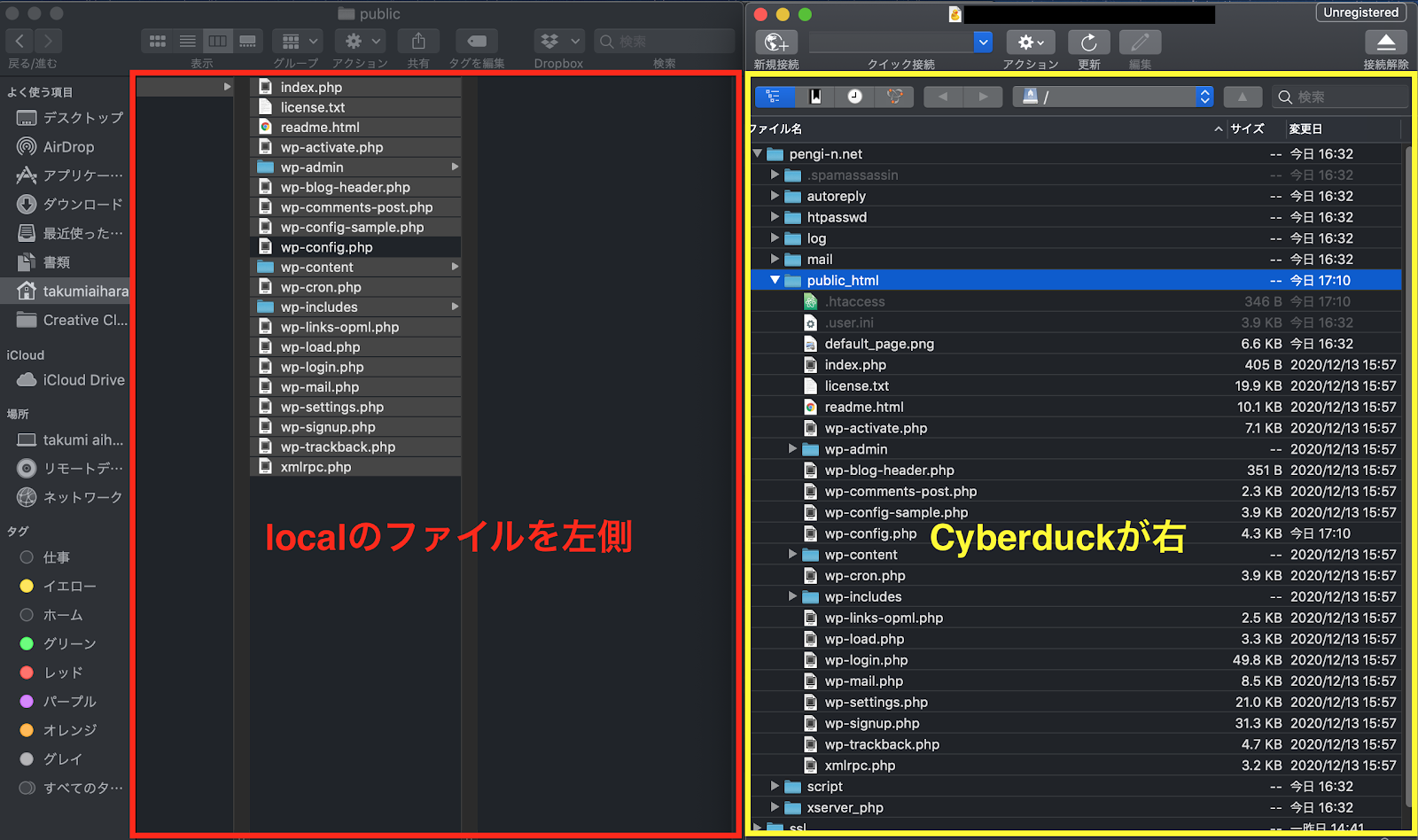Open アプリケーション in Finder sidebar

pyautogui.click(x=69, y=175)
